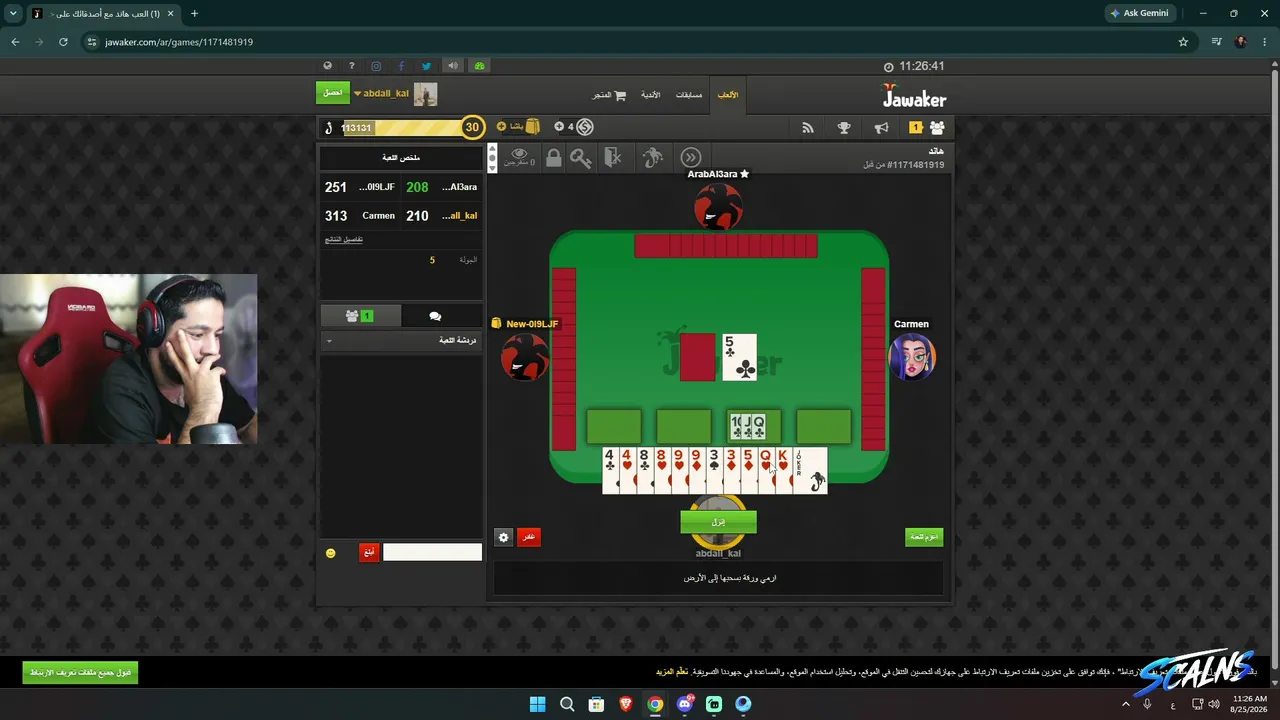Click the XP level progress bar

click(x=403, y=128)
